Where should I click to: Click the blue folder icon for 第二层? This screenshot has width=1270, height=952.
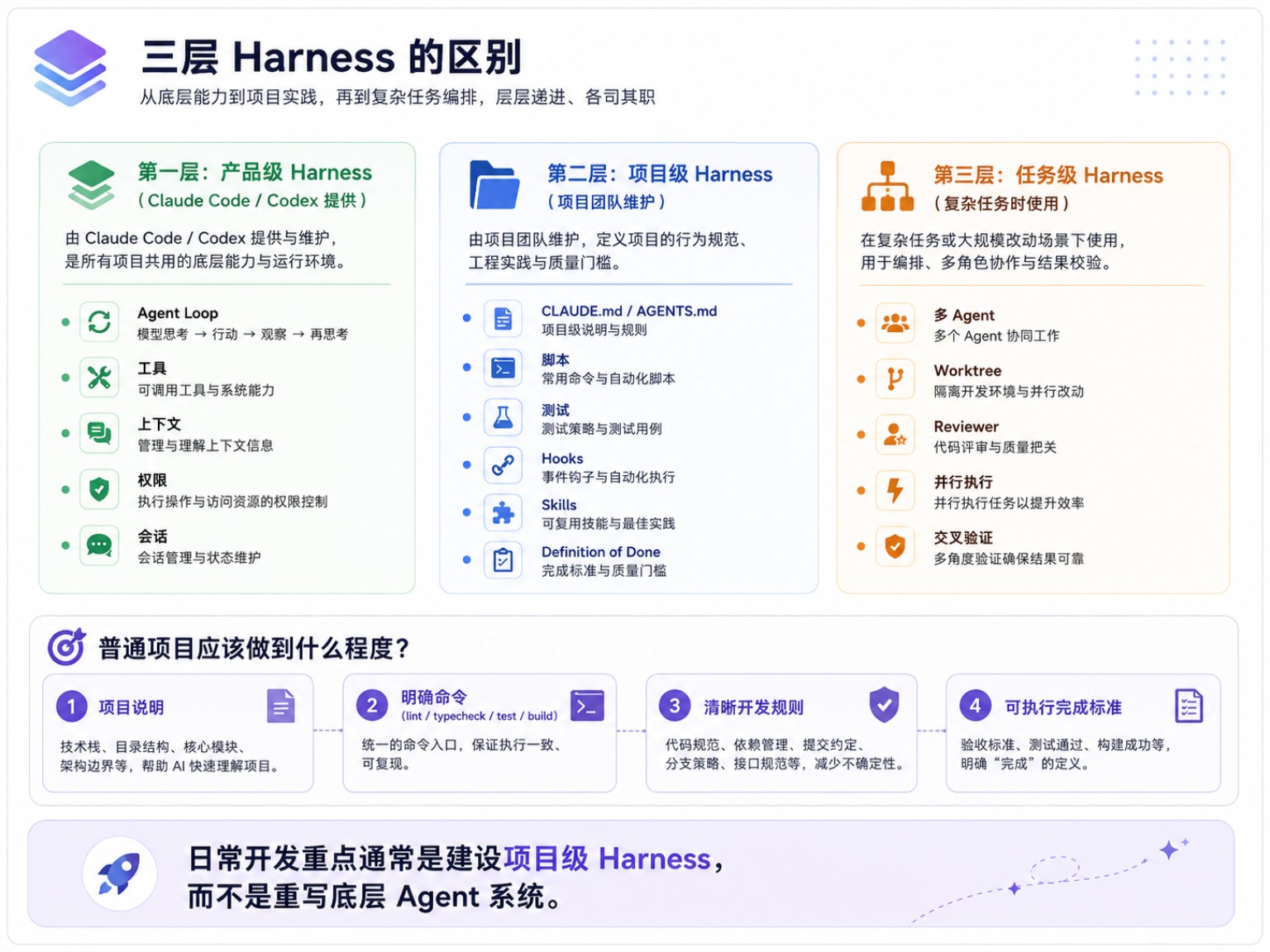[494, 185]
